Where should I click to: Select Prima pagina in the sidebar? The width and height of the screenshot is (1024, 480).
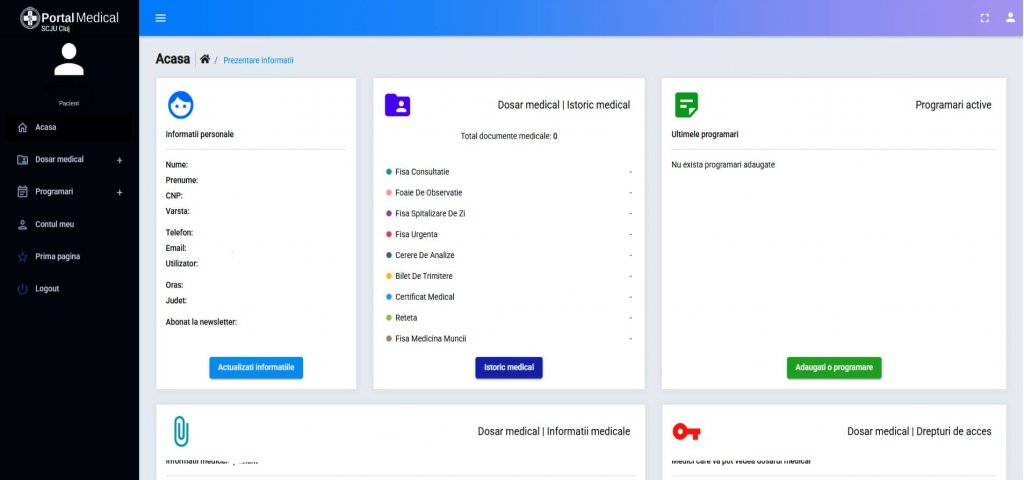pos(57,256)
